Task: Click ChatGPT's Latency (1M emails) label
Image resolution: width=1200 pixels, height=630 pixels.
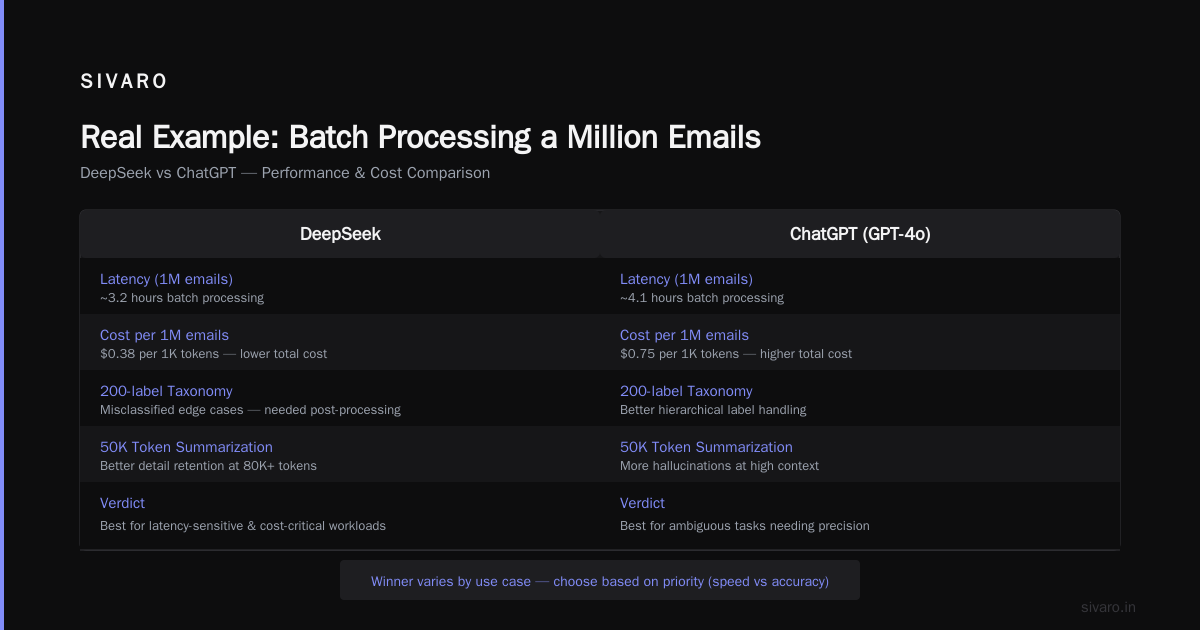Action: (x=686, y=279)
